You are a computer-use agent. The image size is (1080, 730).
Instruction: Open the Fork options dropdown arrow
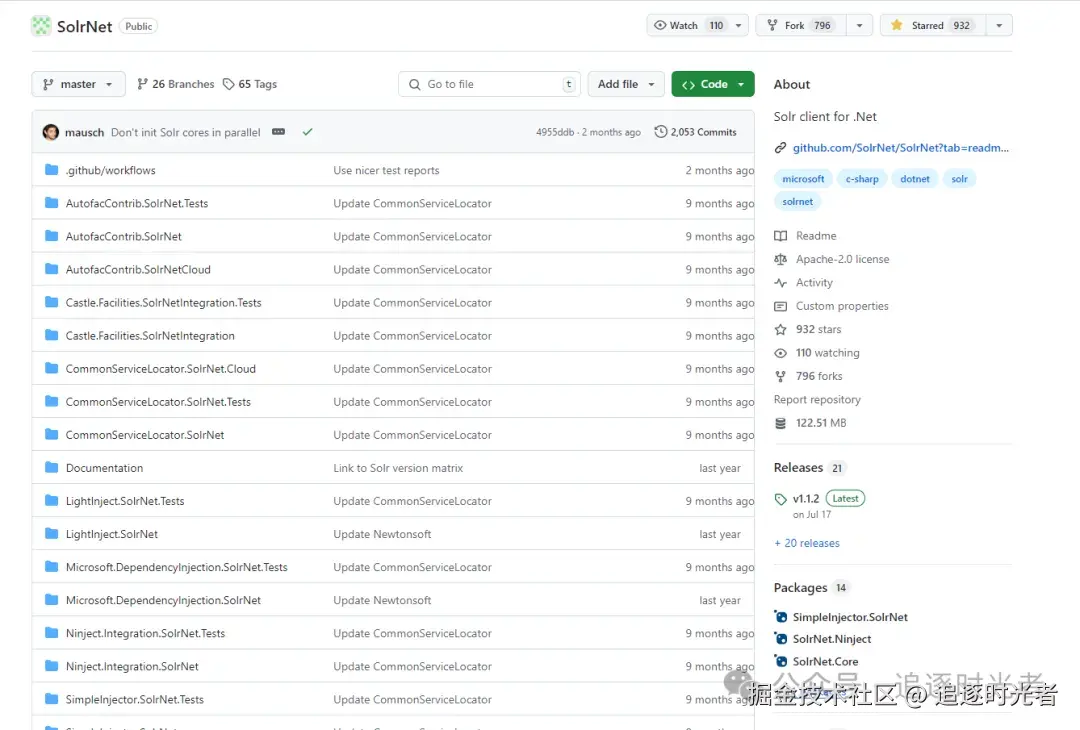click(x=860, y=25)
